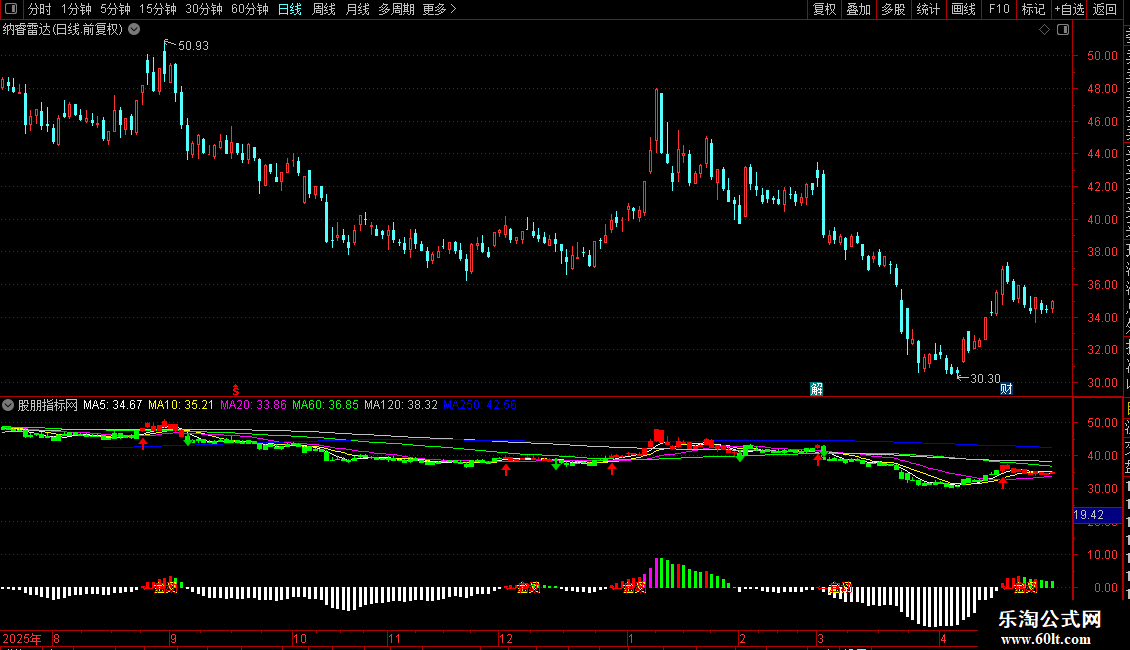Click the MA20: 33.86 label
1130x650 pixels.
253,405
